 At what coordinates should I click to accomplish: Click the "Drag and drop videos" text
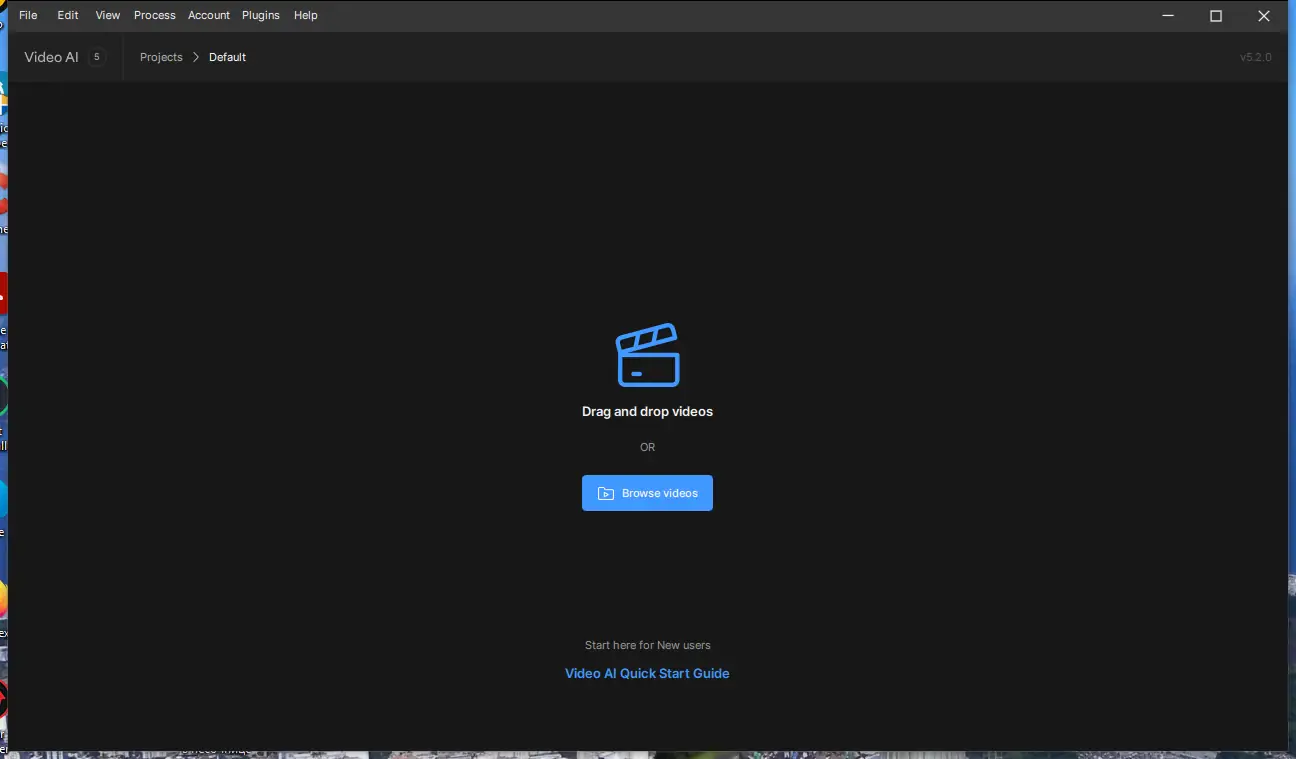(647, 411)
